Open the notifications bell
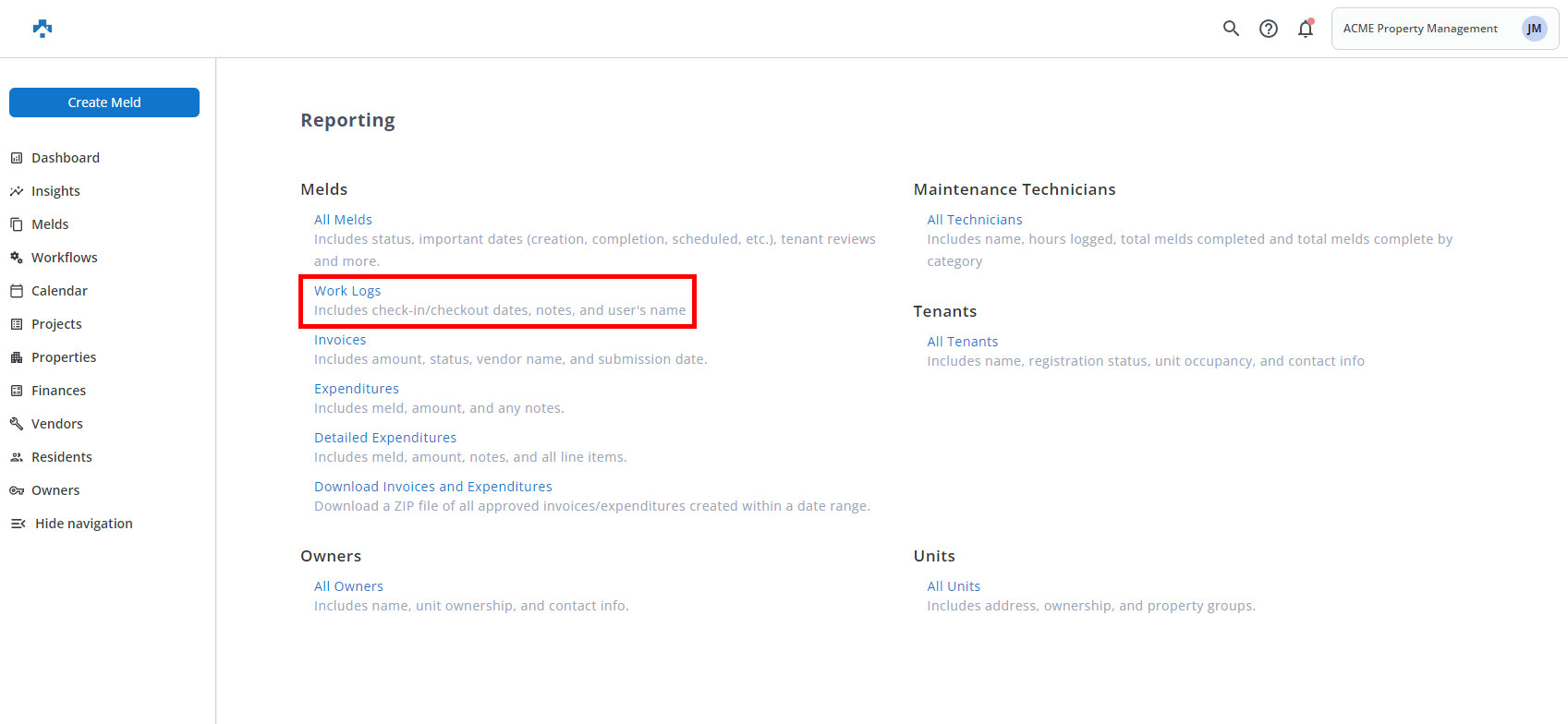 [x=1305, y=29]
